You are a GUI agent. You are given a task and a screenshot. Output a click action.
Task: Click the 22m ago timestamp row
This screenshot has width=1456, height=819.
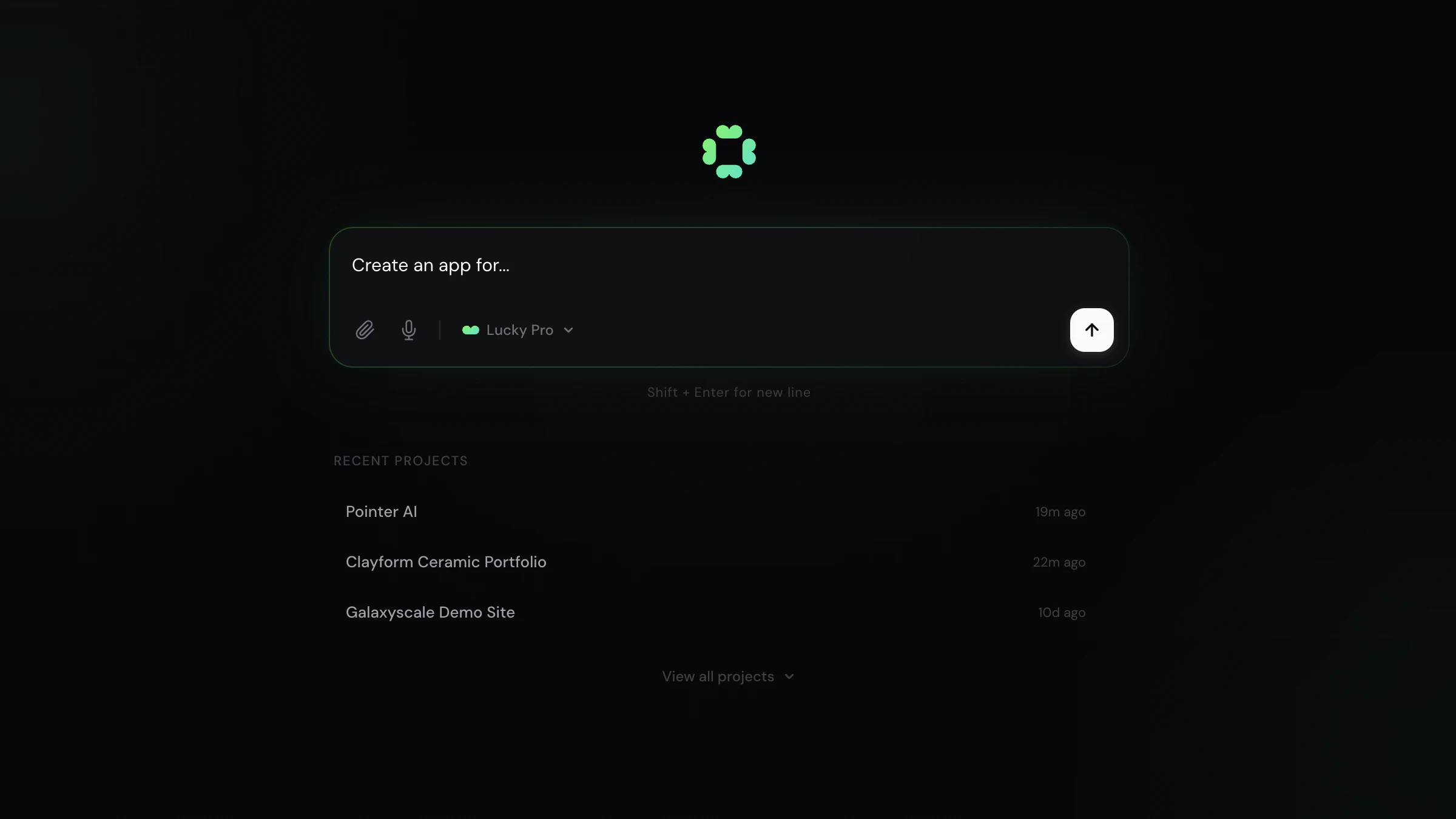point(715,562)
